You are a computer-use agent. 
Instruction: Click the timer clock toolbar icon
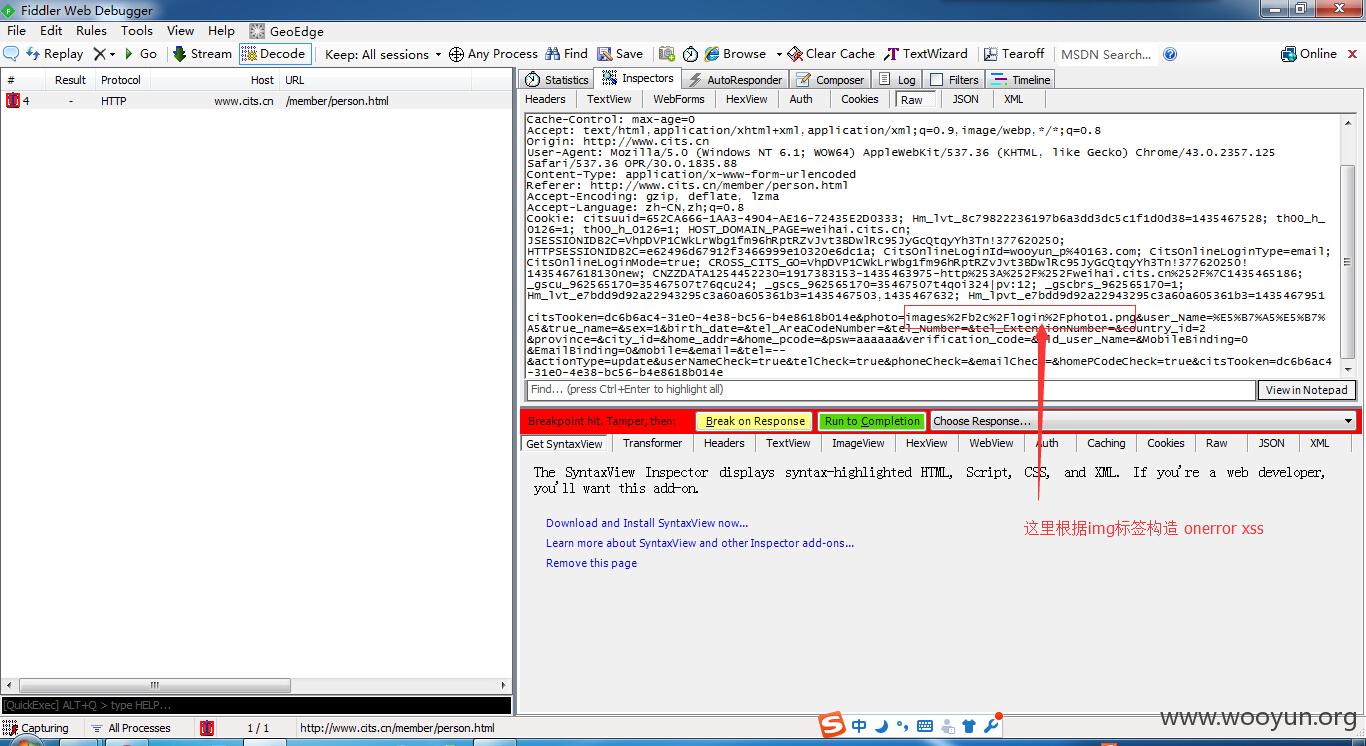(691, 54)
